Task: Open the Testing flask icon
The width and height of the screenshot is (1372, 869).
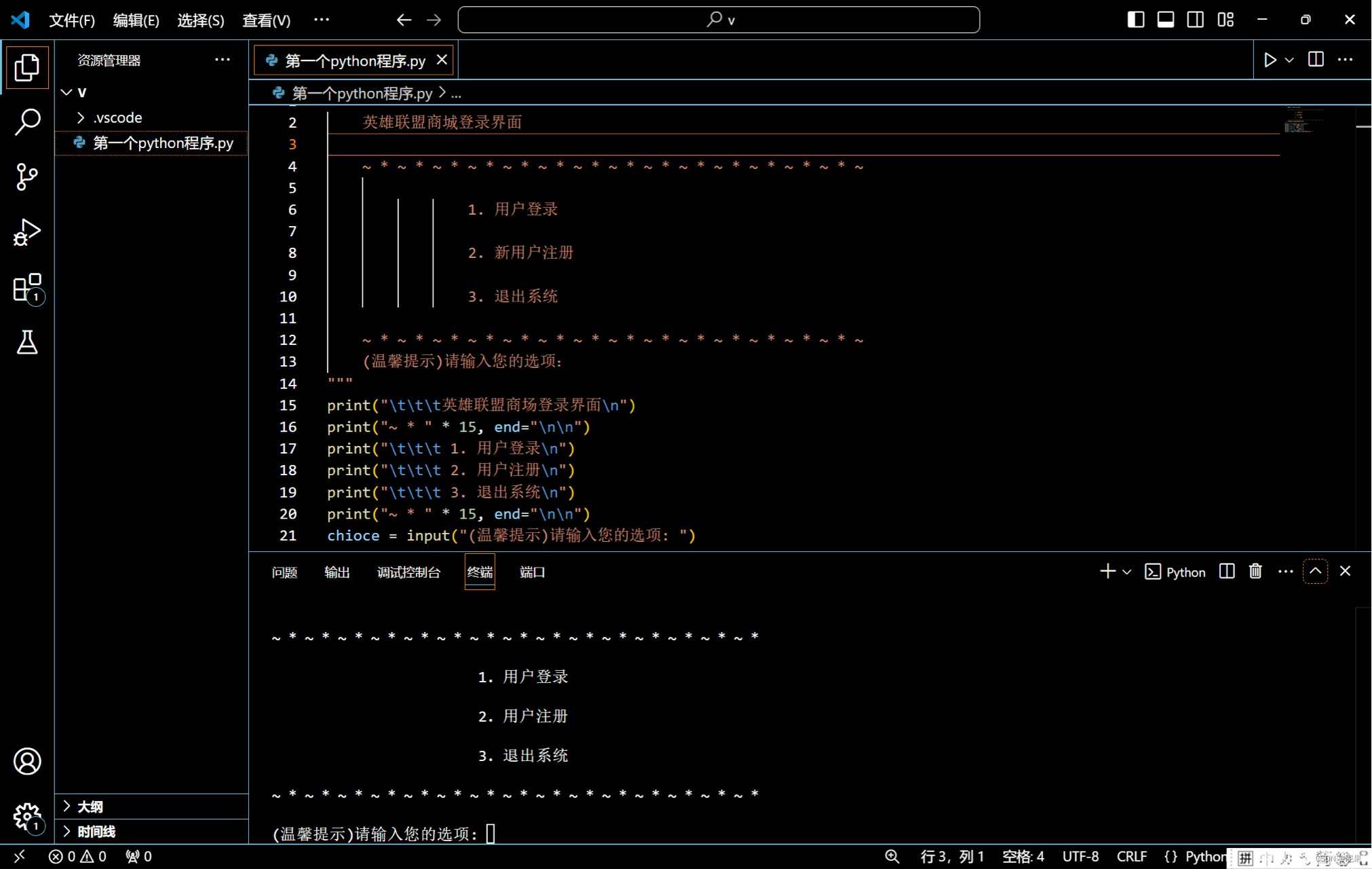Action: tap(27, 343)
